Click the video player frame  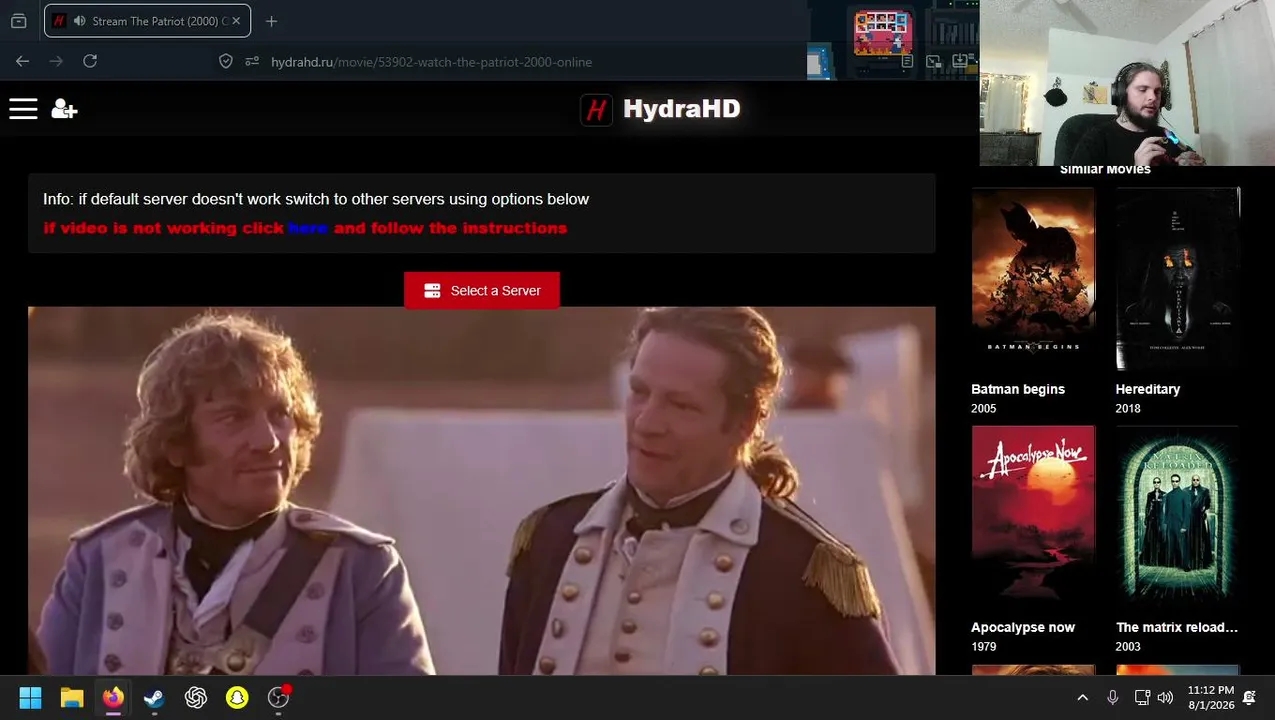tap(481, 491)
